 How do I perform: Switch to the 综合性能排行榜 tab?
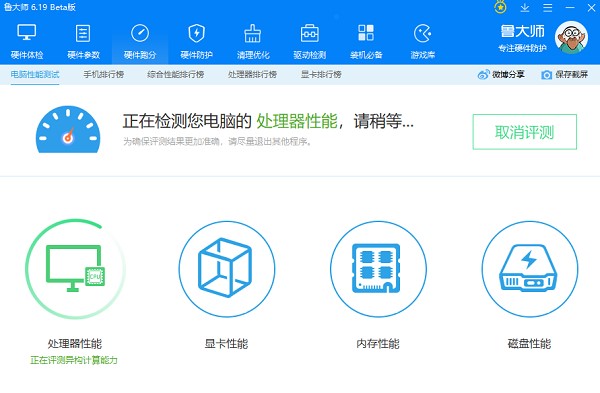(x=176, y=74)
